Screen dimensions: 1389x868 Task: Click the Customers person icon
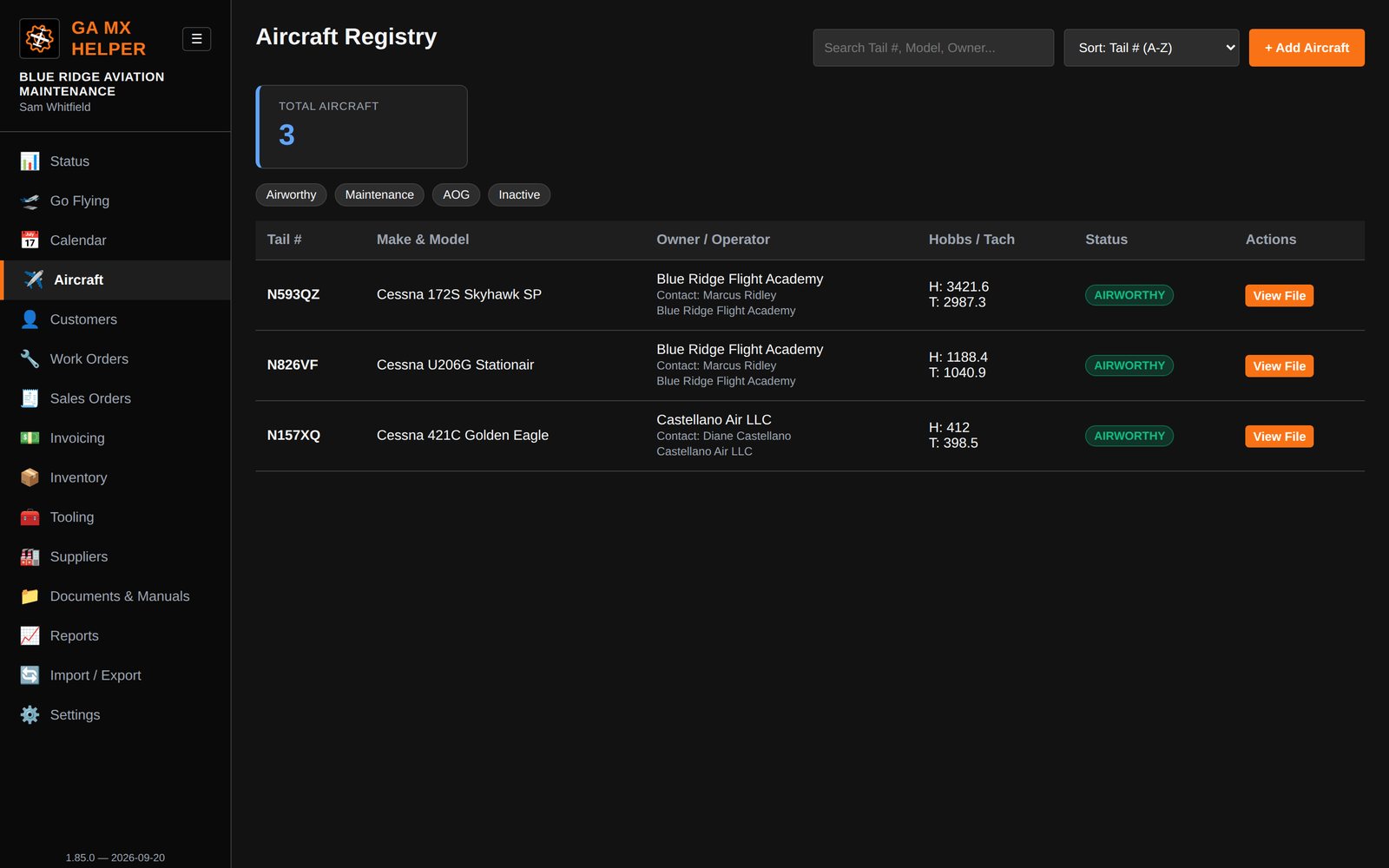click(x=30, y=319)
